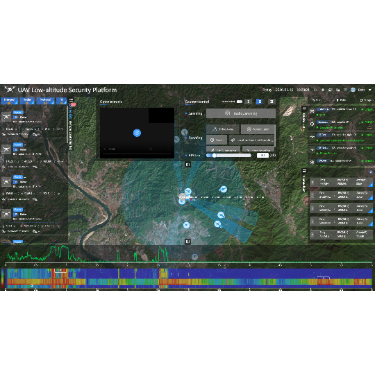375x375 pixels.
Task: Select the first drone thumbnail in the left list
Action: pos(6,117)
